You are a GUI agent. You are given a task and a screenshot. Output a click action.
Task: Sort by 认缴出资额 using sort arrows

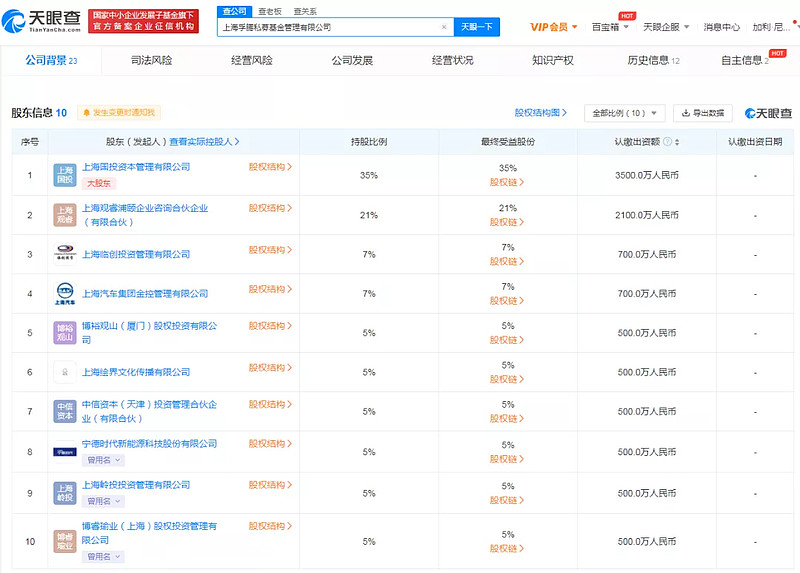pos(677,142)
